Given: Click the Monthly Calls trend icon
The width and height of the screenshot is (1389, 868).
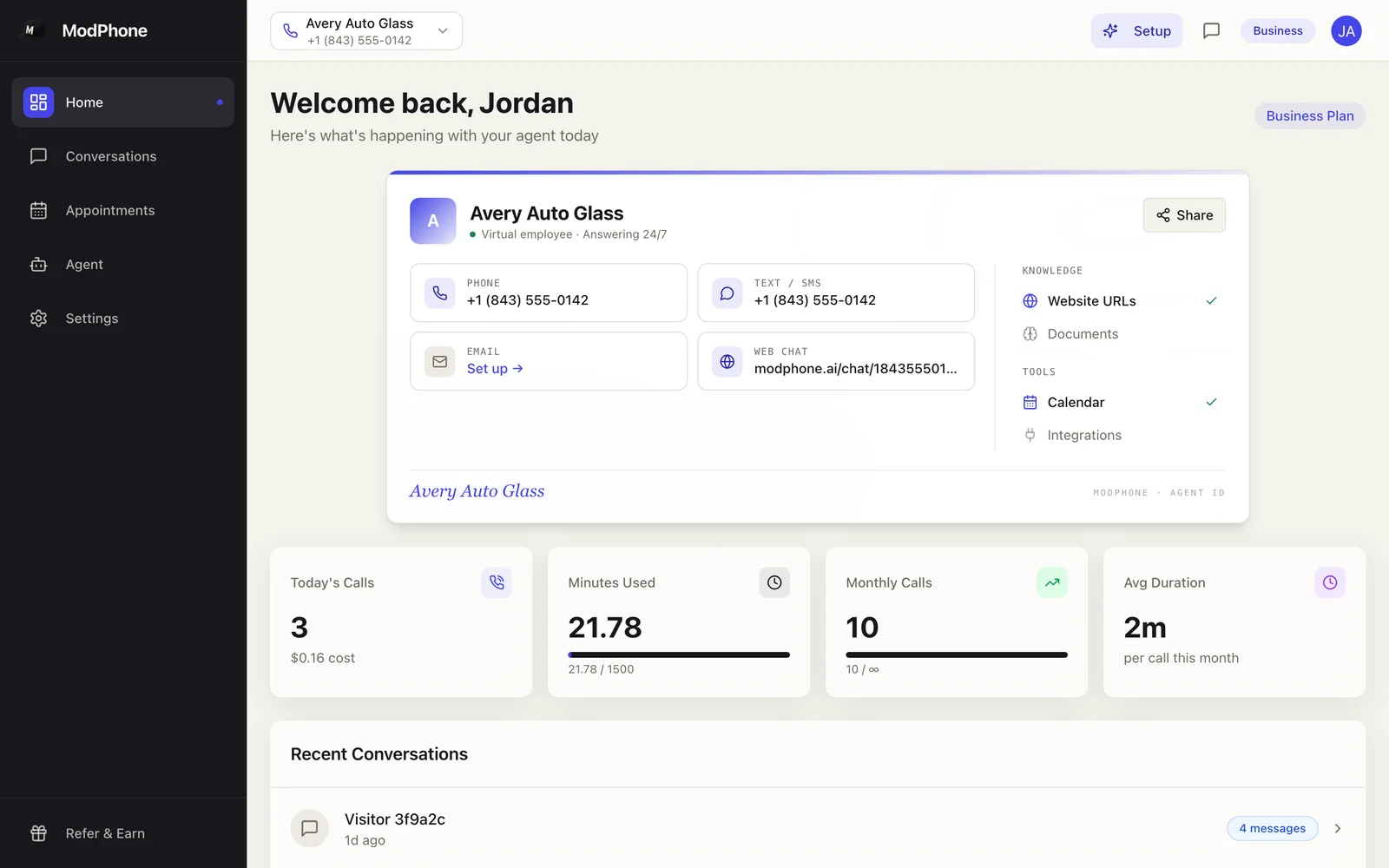Looking at the screenshot, I should 1052,582.
